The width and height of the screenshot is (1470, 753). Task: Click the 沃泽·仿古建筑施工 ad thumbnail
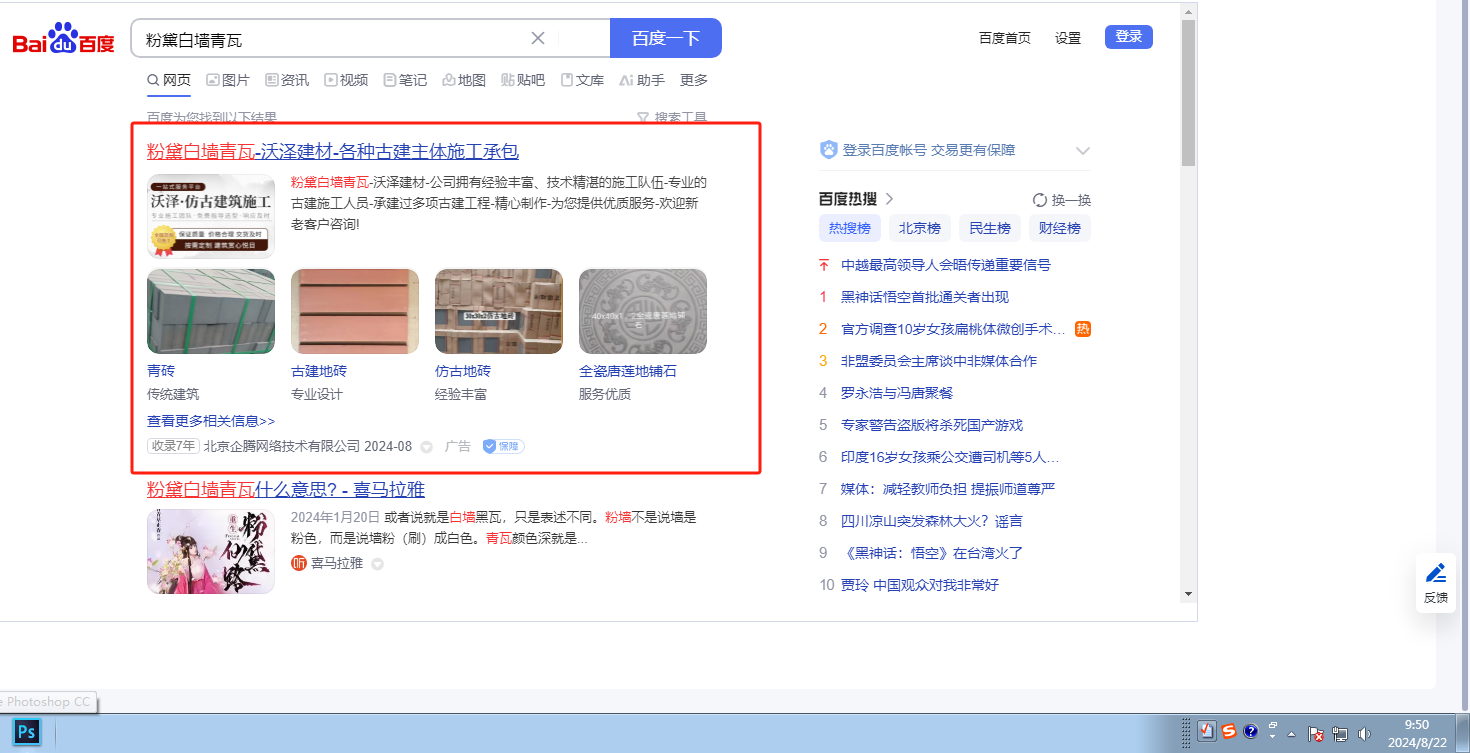211,216
